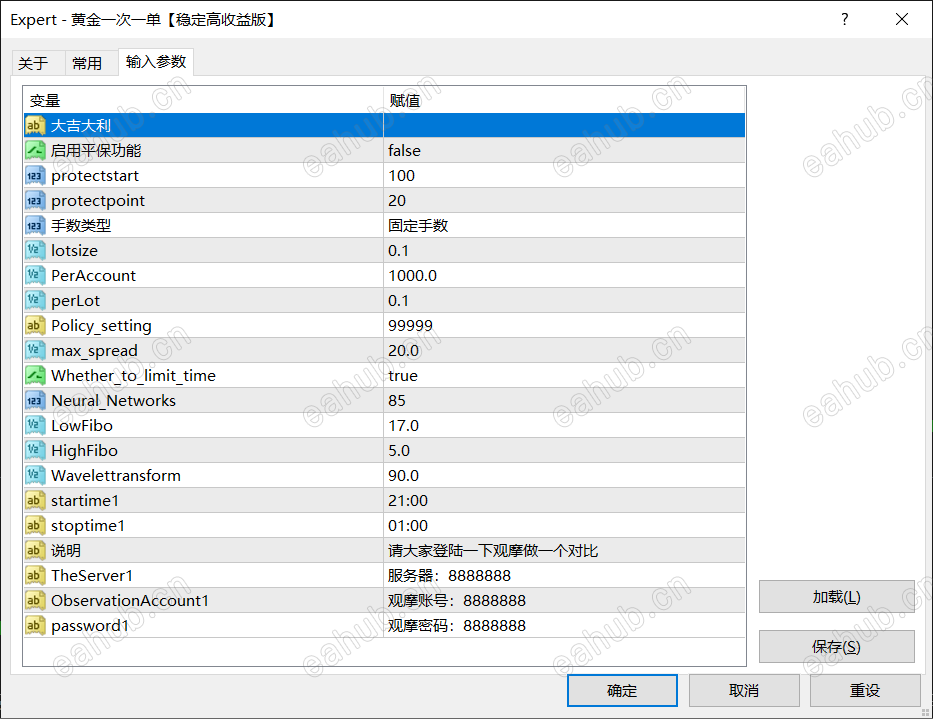Click the PerAccount value 1000.0
This screenshot has width=933, height=719.
[x=412, y=276]
